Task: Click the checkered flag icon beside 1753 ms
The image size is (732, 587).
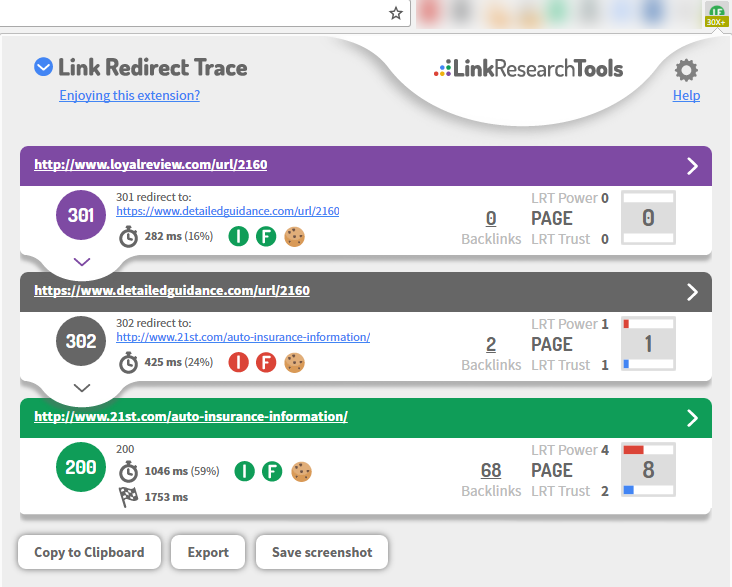Action: [128, 497]
